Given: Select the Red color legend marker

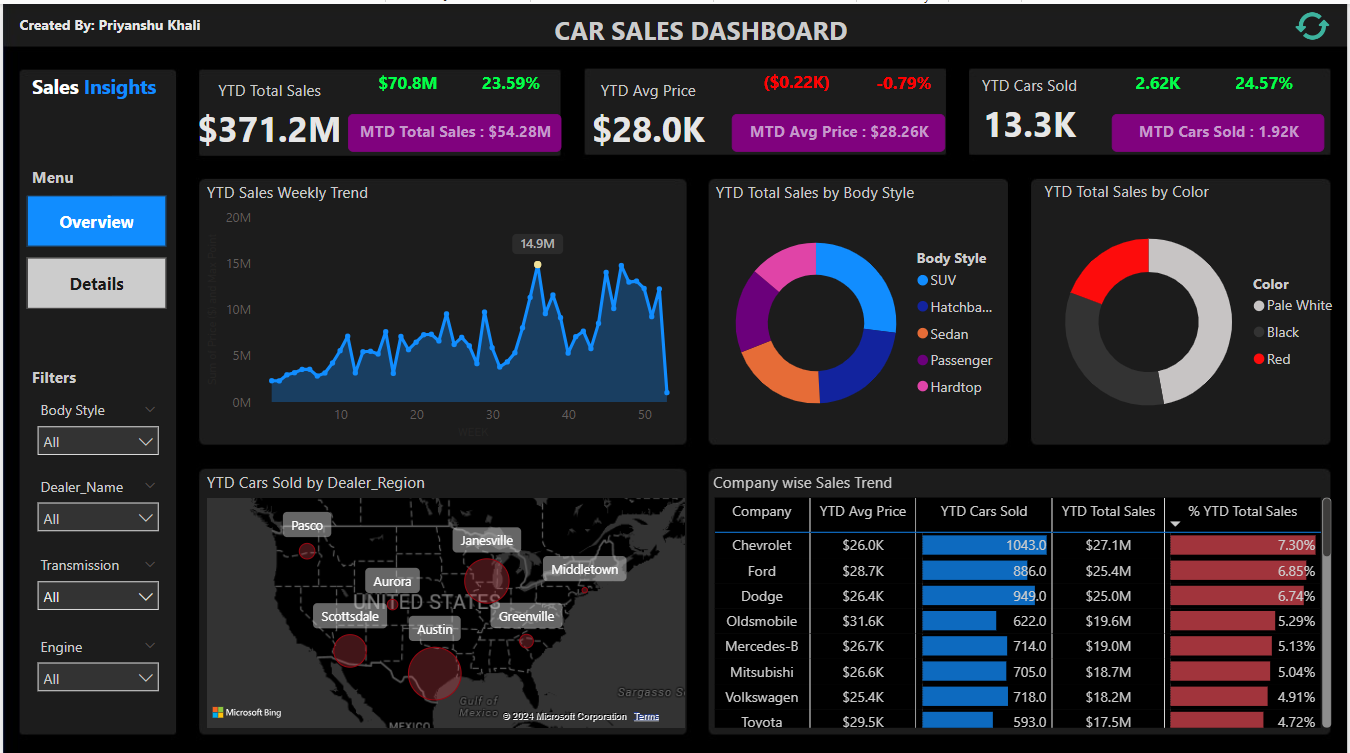Looking at the screenshot, I should coord(1258,359).
